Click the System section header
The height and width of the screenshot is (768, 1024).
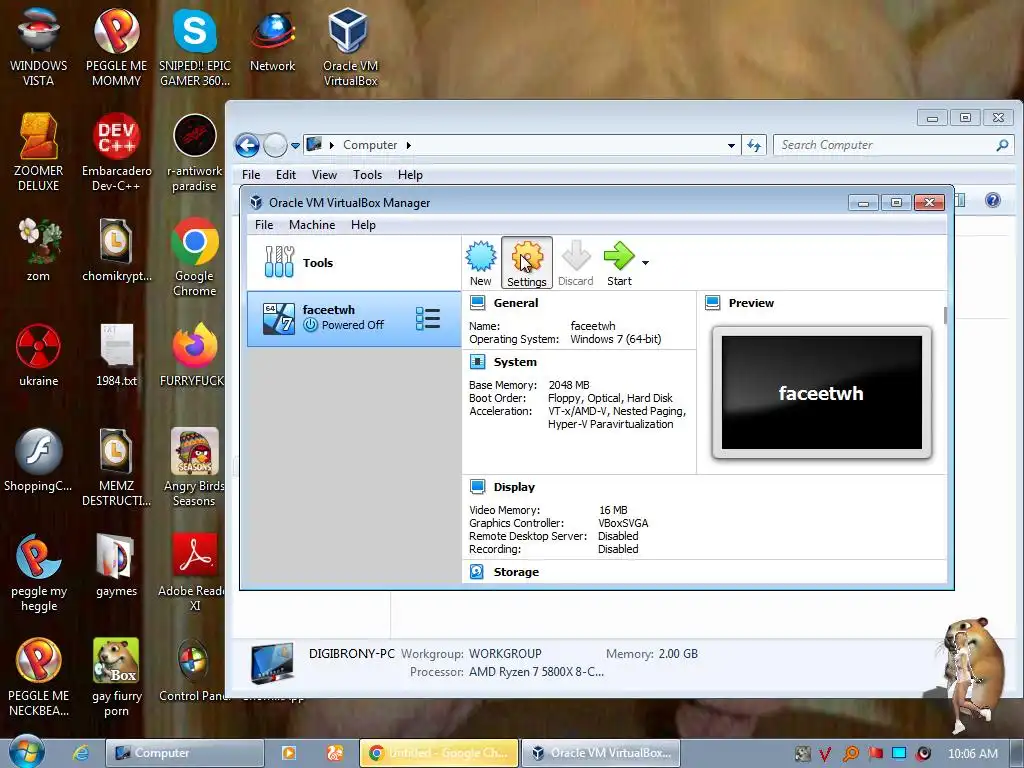tap(515, 362)
